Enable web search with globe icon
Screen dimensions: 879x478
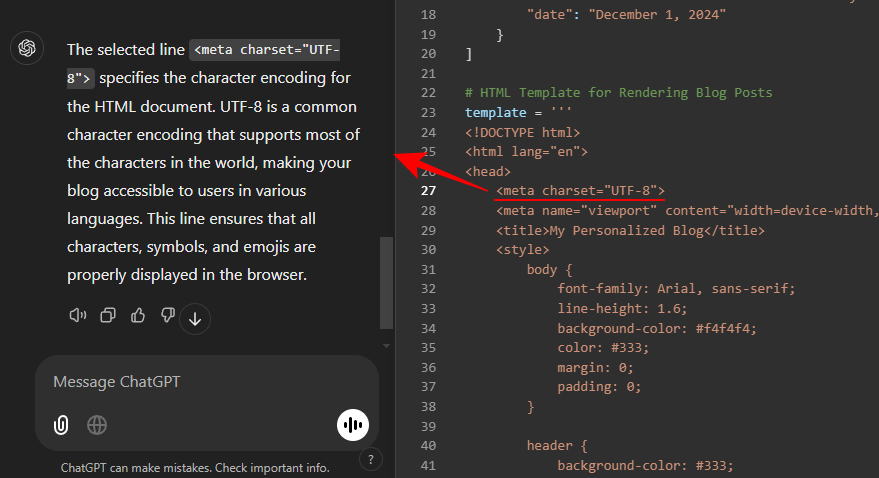pos(97,425)
